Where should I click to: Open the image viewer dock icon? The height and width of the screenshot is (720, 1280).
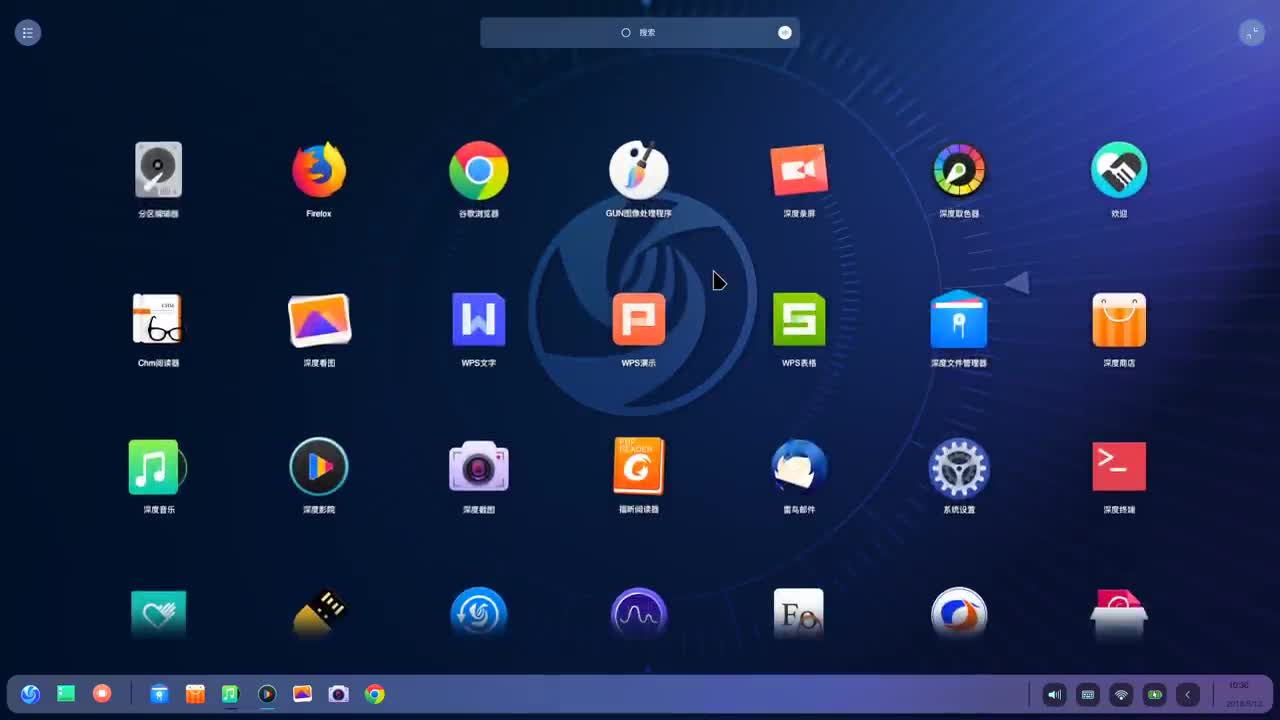pos(303,693)
